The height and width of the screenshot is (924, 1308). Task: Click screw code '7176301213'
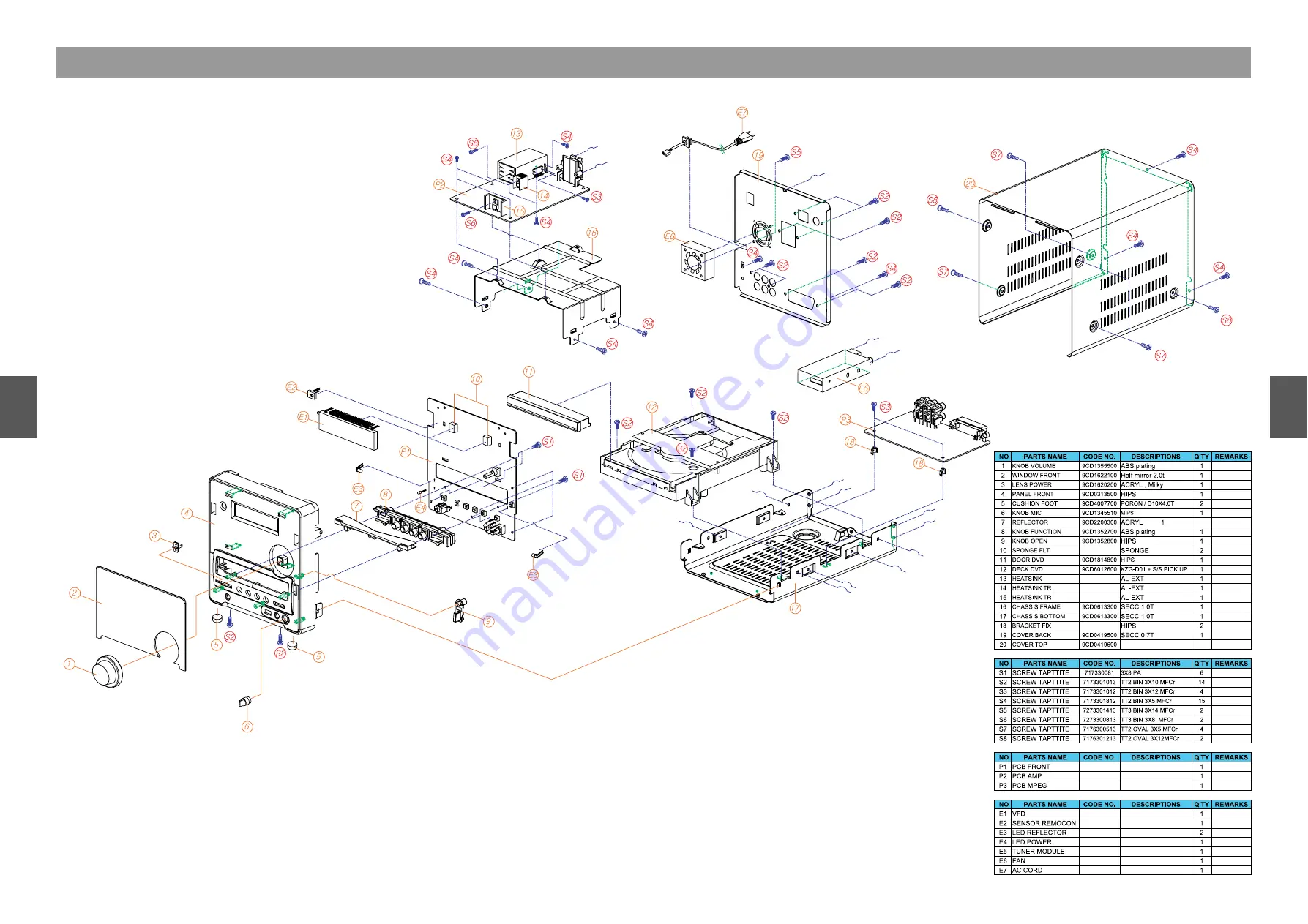pos(1099,739)
